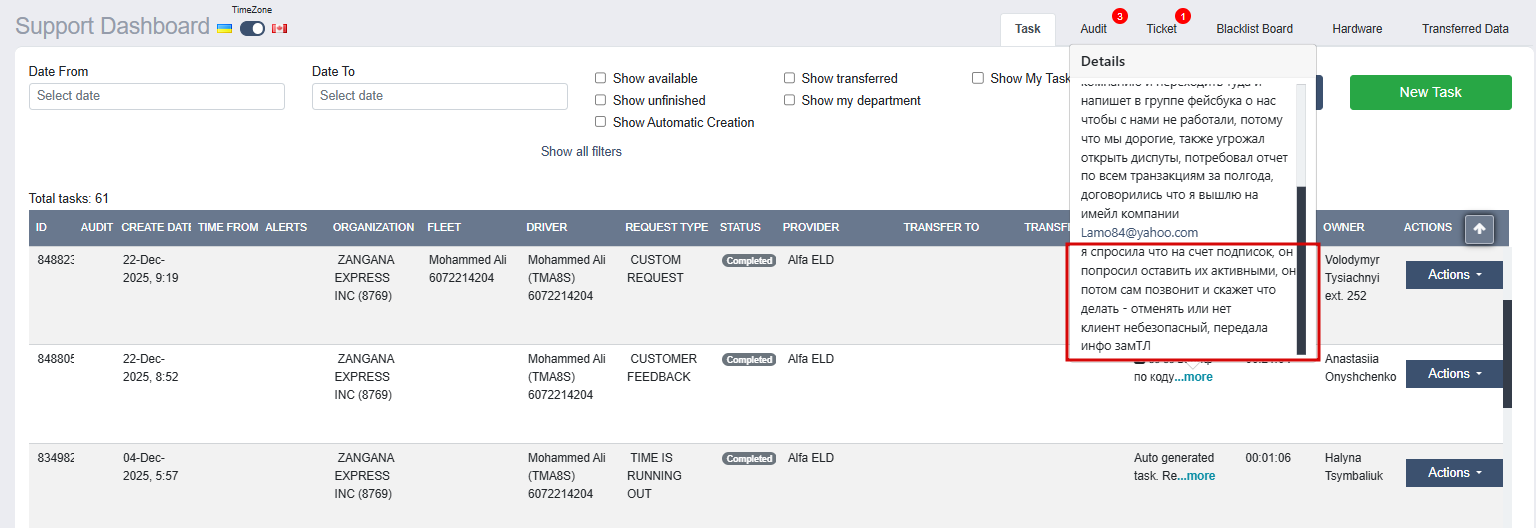Image resolution: width=1536 pixels, height=528 pixels.
Task: Go to the Transferred Data tab
Action: 1465,29
